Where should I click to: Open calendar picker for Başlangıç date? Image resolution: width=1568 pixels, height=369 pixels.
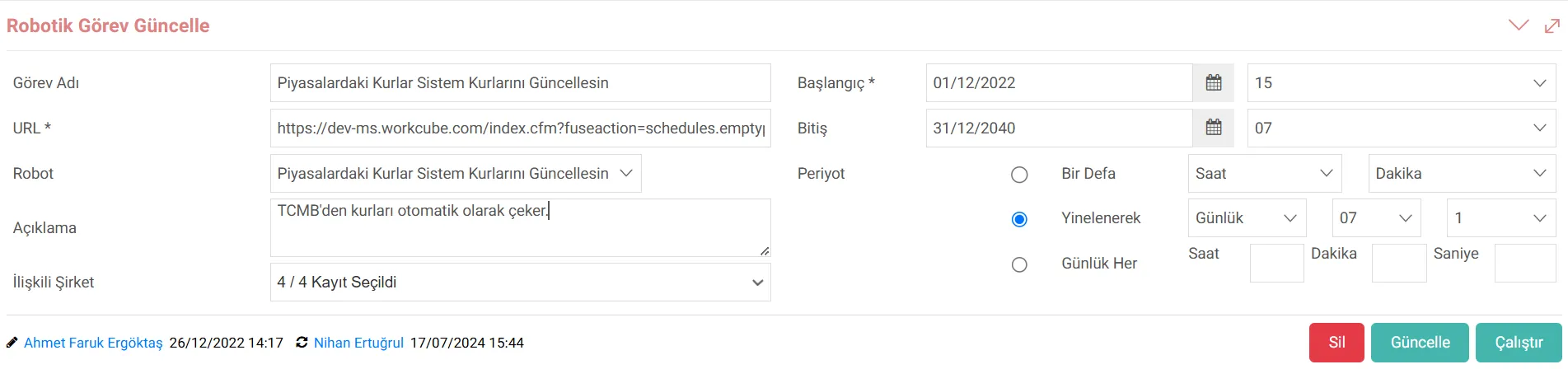pos(1213,82)
